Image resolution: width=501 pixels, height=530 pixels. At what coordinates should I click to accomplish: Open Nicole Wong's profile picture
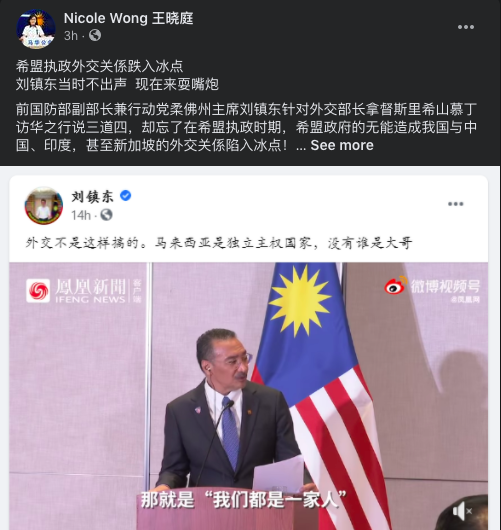36,29
